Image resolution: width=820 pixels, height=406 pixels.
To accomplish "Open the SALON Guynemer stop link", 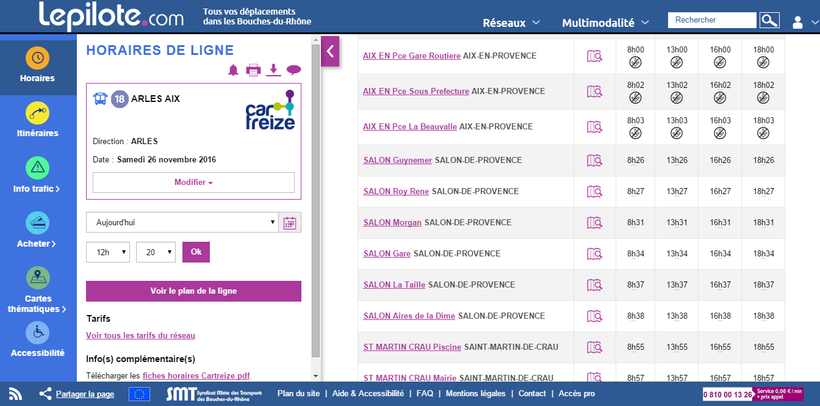I will (397, 160).
